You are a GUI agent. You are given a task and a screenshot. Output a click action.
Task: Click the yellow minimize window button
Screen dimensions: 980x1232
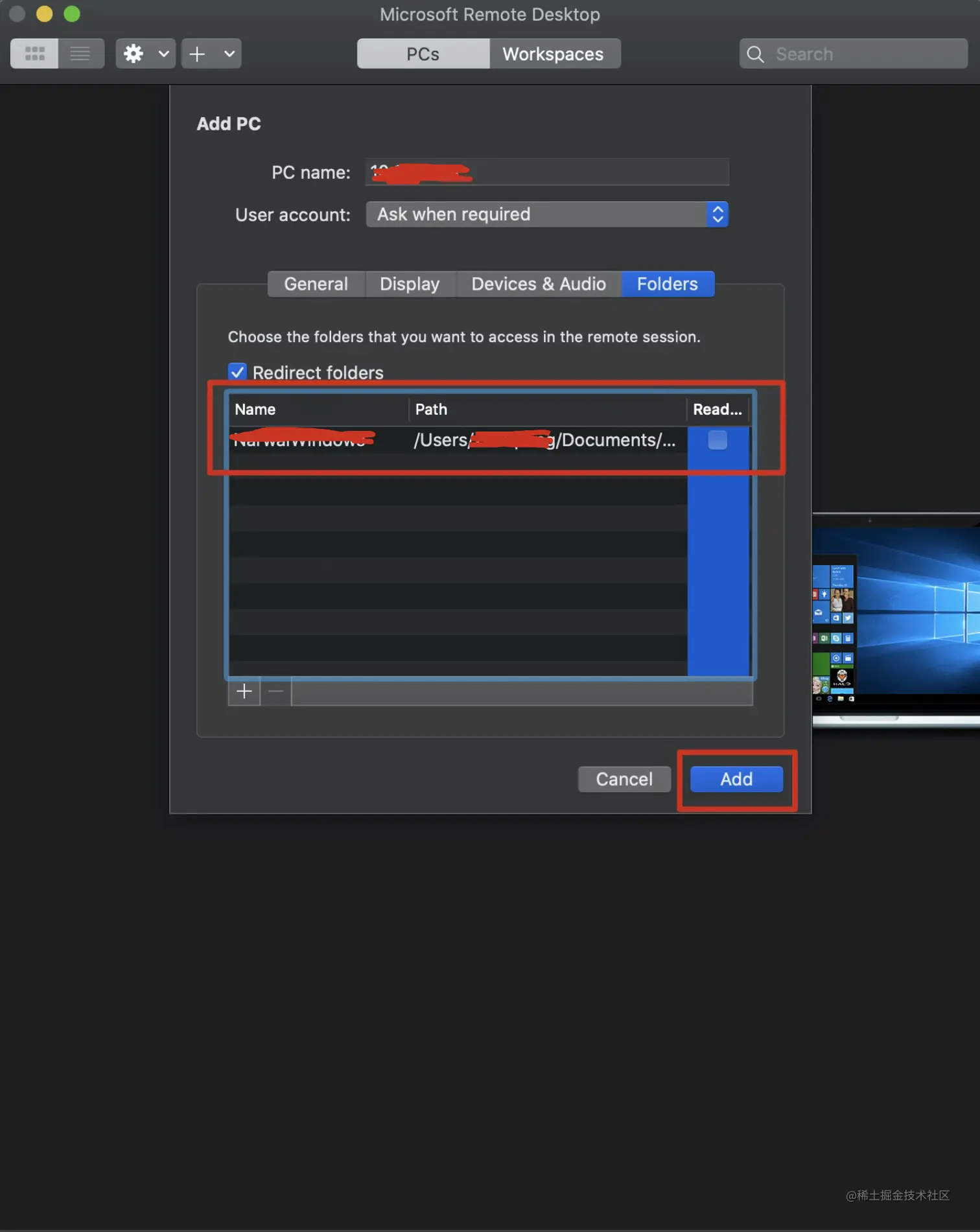click(x=44, y=14)
